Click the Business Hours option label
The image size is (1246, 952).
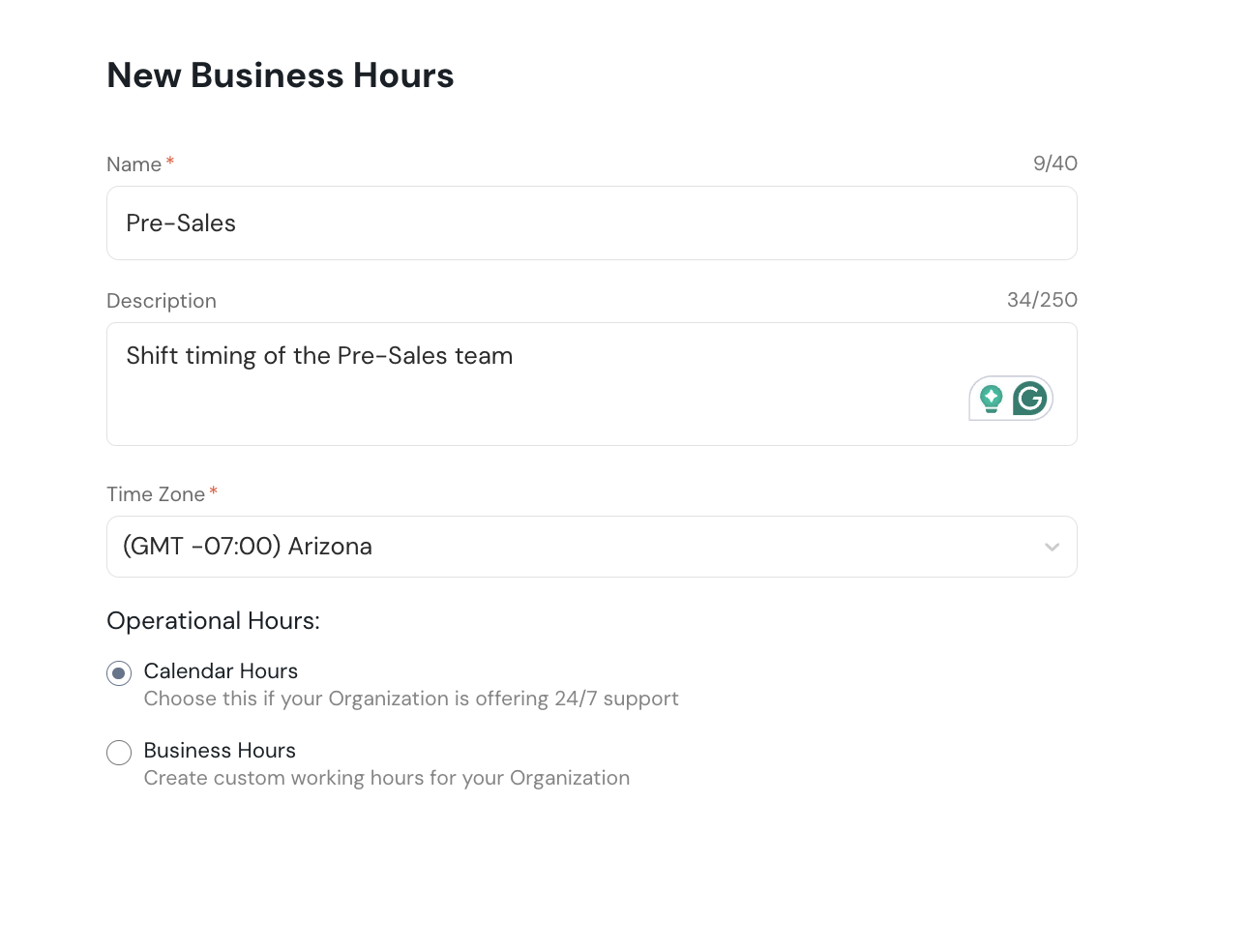tap(220, 751)
